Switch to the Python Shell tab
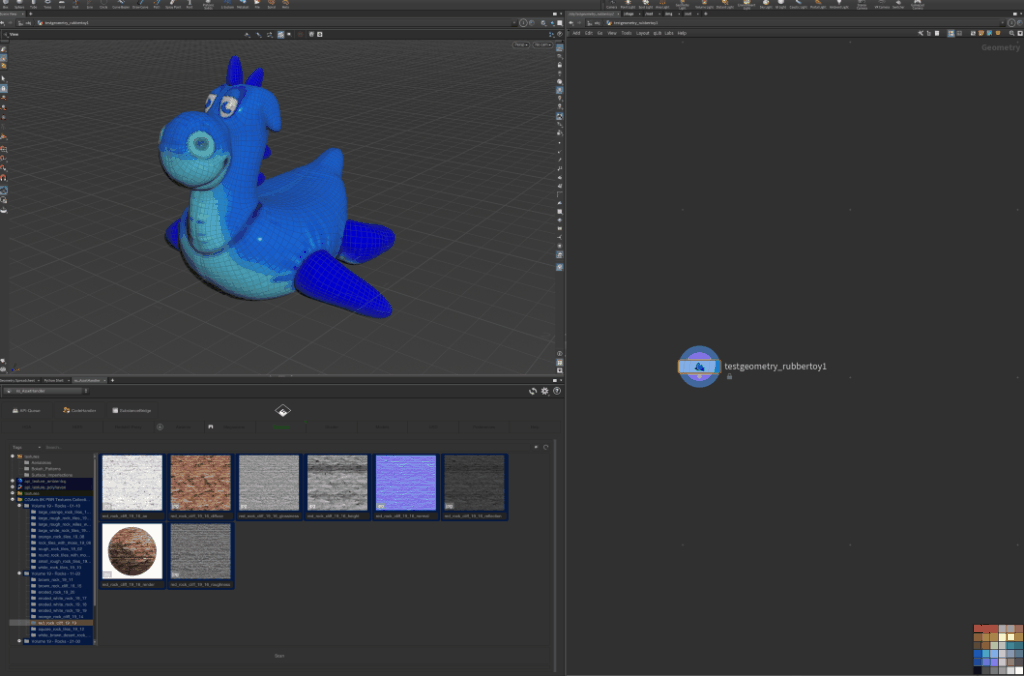The height and width of the screenshot is (676, 1024). pos(52,381)
